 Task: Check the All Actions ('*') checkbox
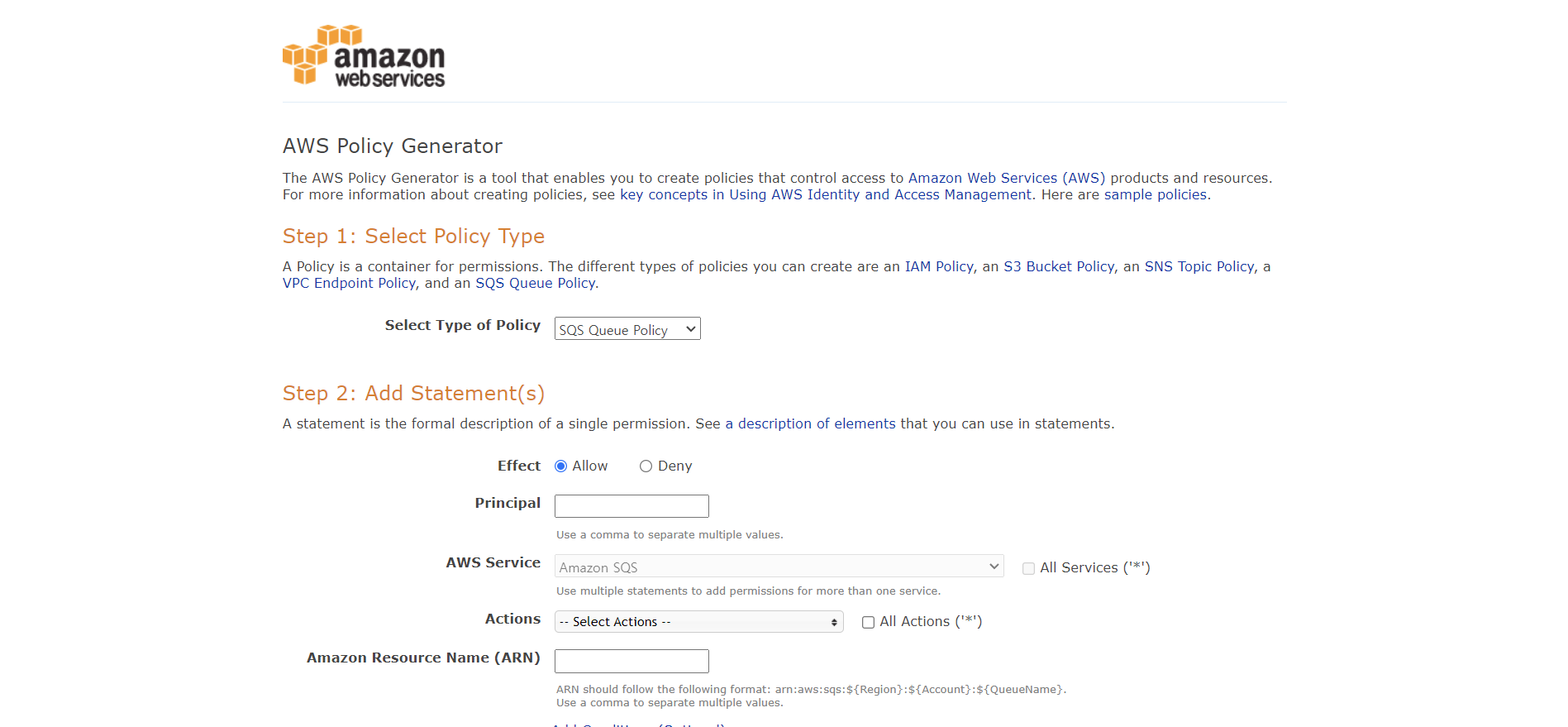[868, 622]
